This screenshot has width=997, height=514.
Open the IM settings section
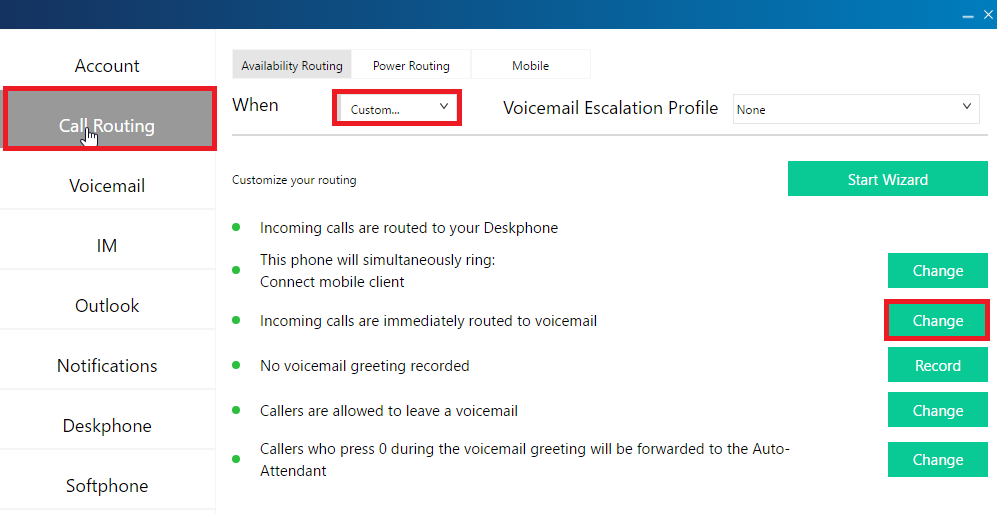tap(107, 246)
